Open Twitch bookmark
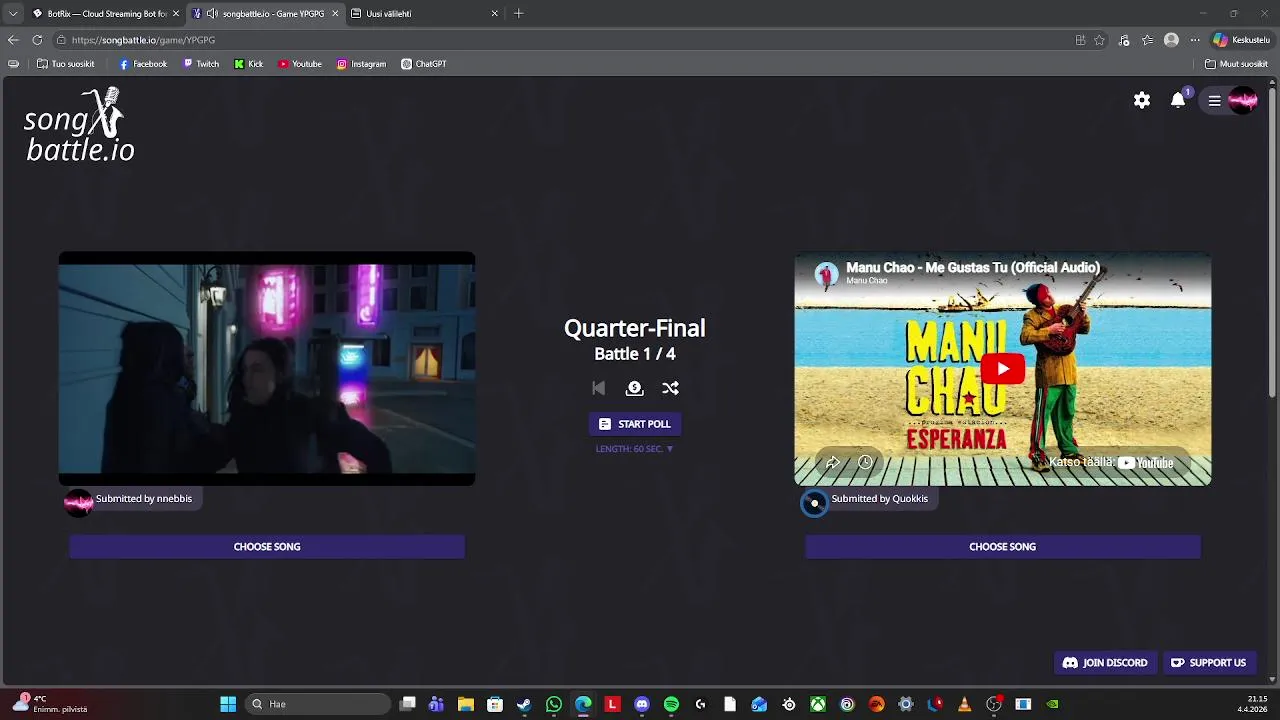 coord(201,64)
